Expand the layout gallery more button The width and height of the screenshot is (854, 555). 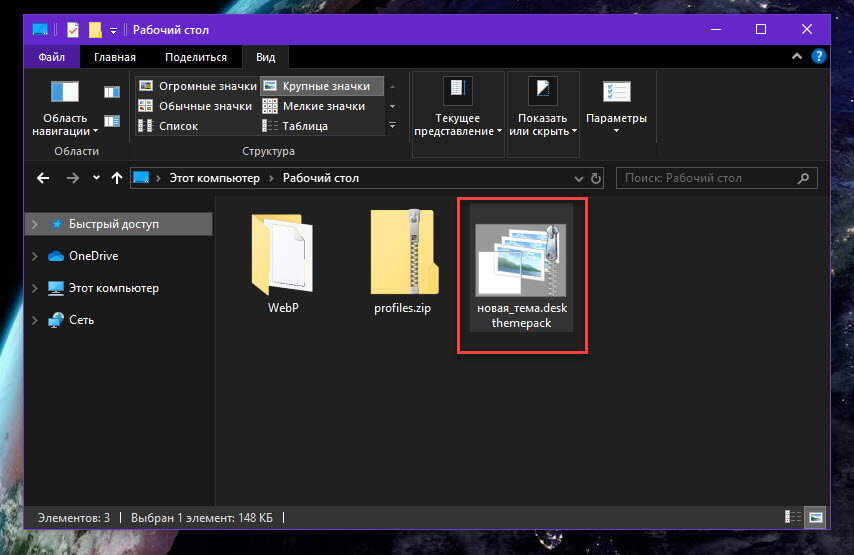coord(392,126)
